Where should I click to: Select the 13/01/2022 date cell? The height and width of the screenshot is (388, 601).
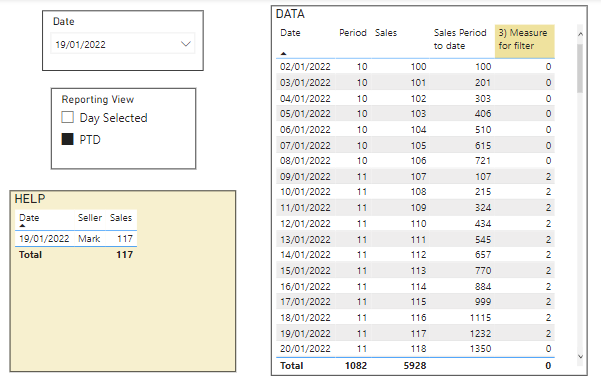305,239
